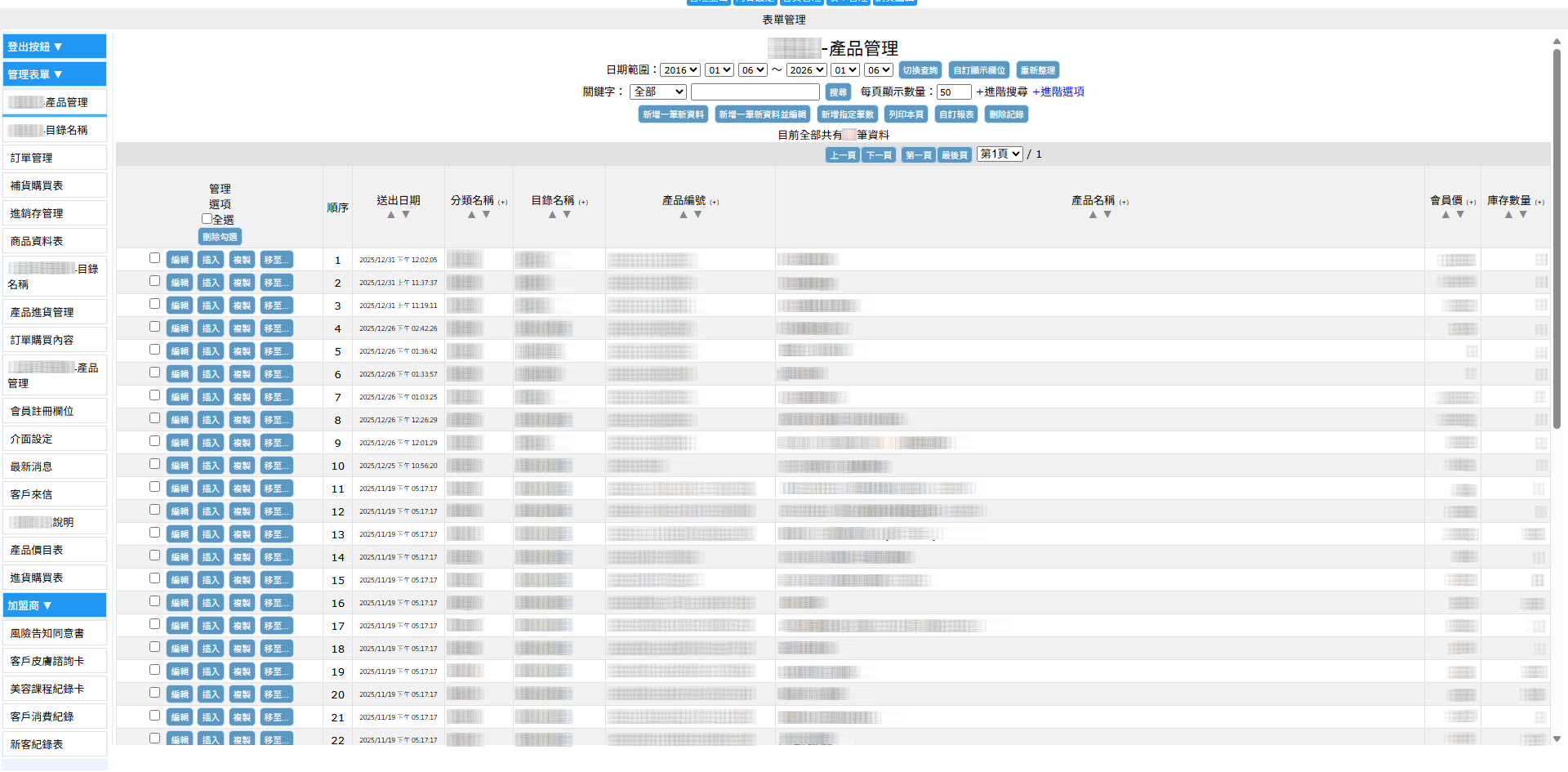This screenshot has width=1568, height=772.
Task: Sort 會員價 descending arrow
Action: (1460, 215)
